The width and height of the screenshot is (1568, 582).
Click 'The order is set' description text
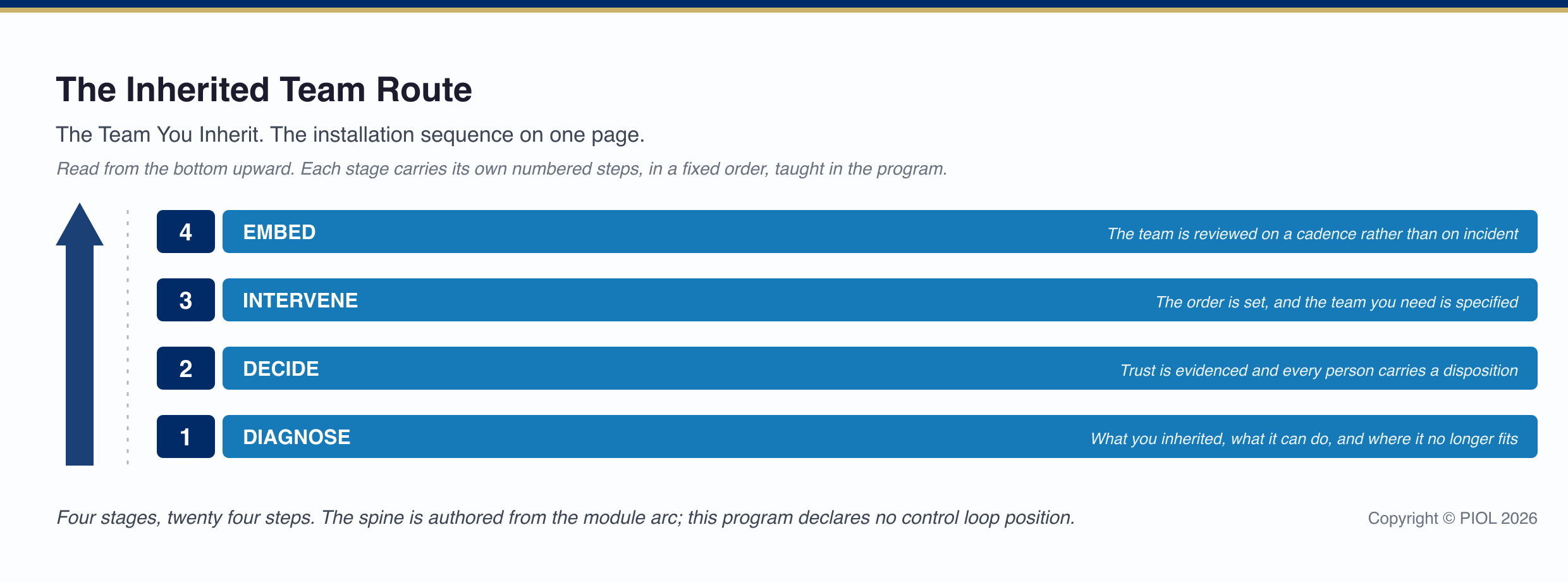(x=1337, y=302)
